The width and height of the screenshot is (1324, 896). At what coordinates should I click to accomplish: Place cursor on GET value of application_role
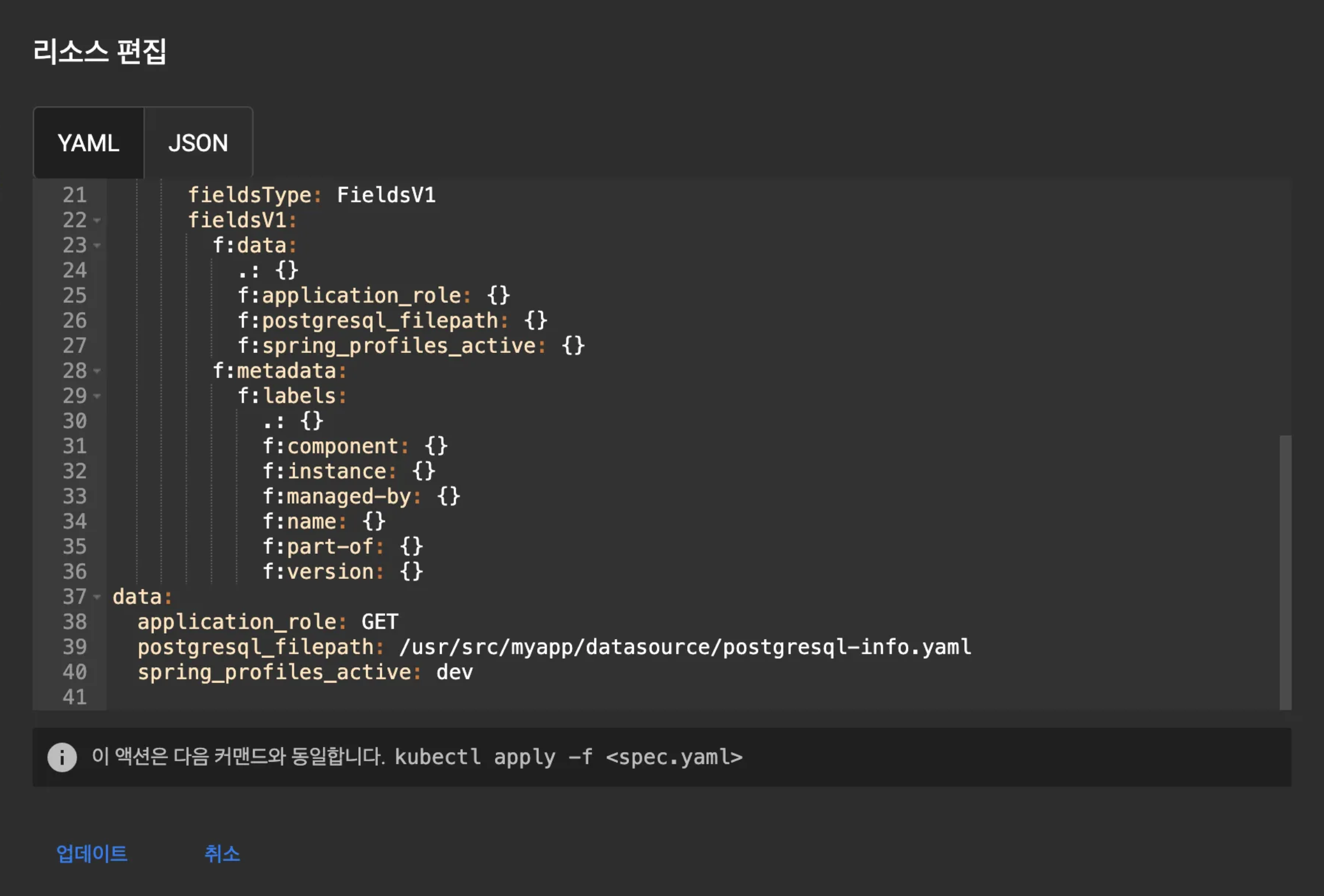[x=380, y=621]
